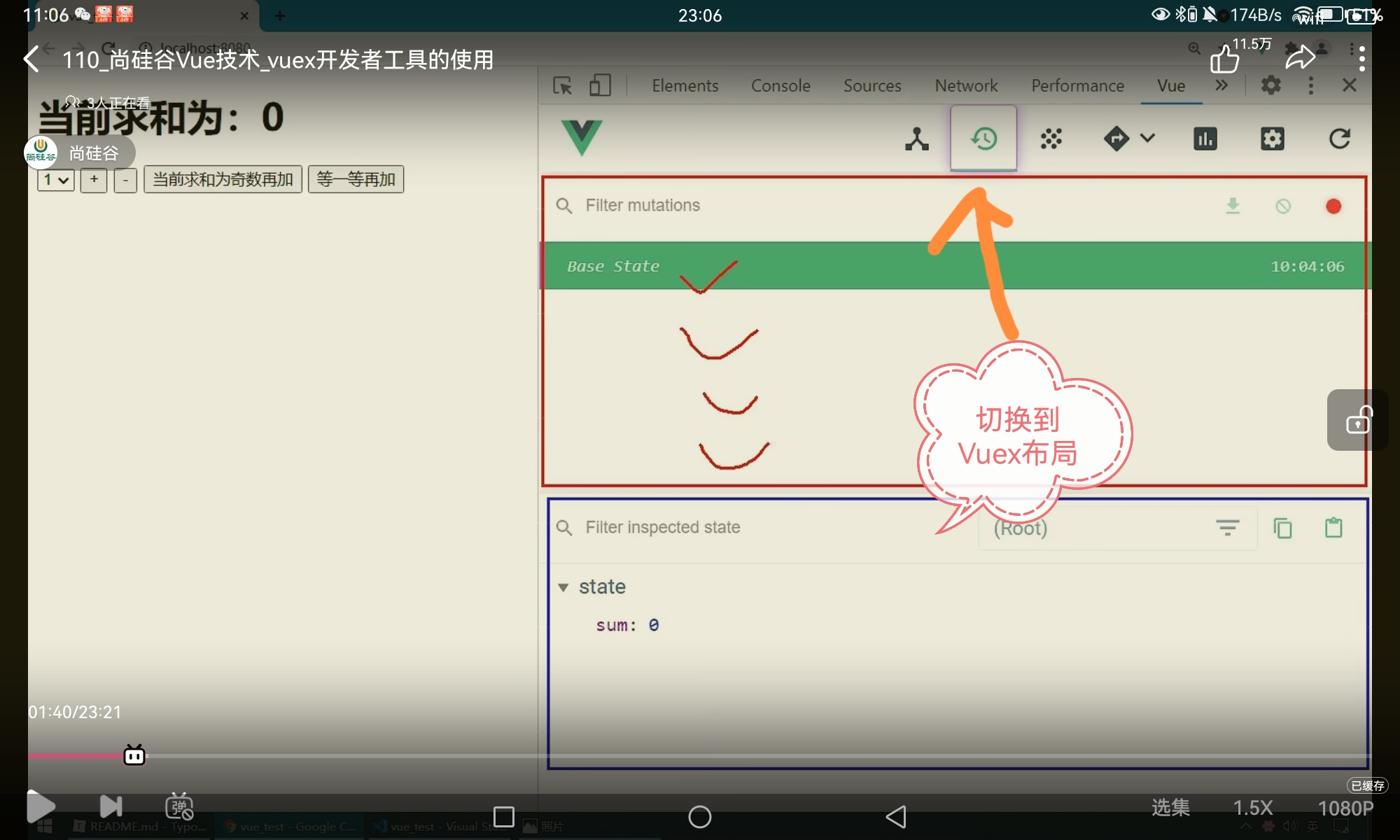Viewport: 1400px width, 840px height.
Task: Click the 等一等再加 button
Action: click(x=356, y=180)
